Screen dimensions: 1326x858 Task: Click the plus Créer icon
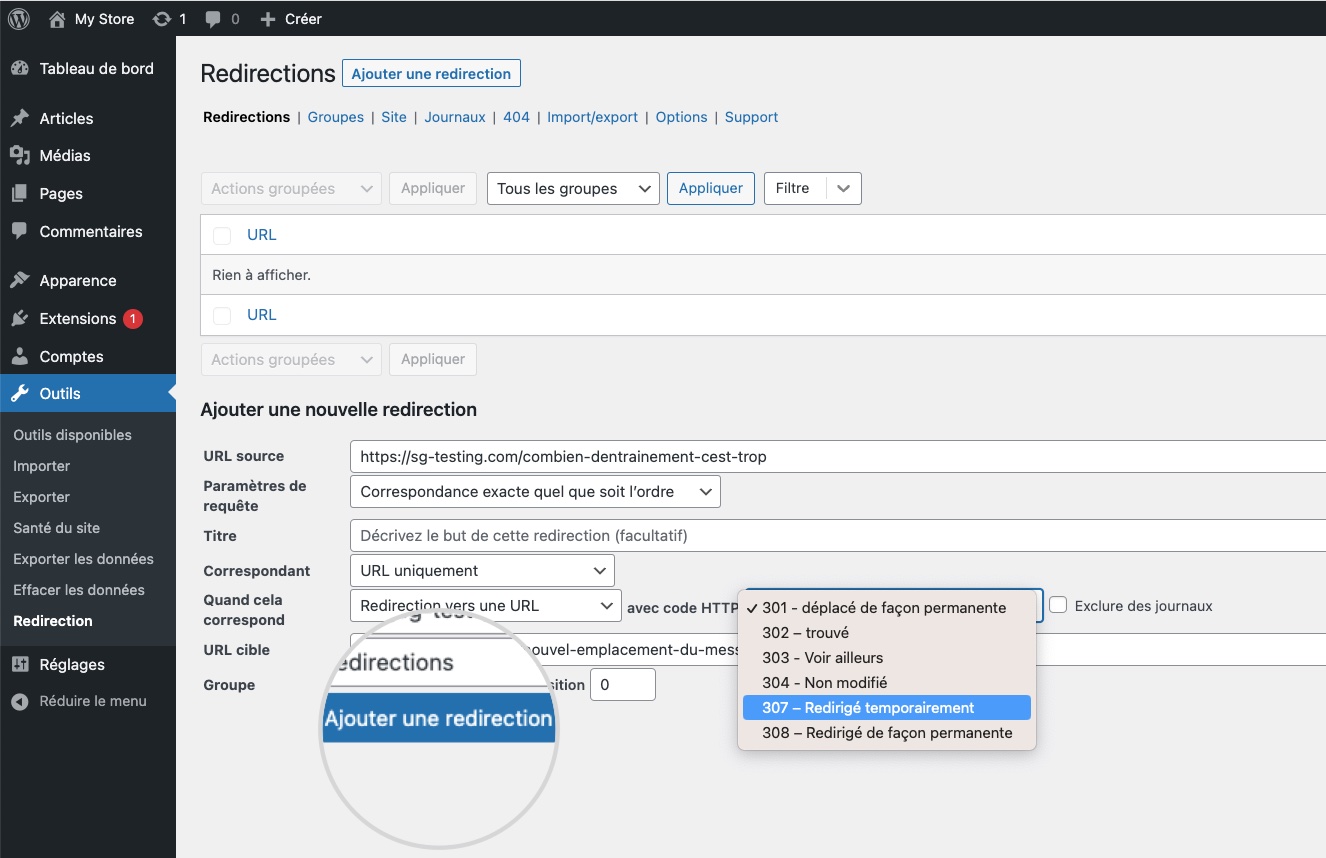tap(267, 19)
